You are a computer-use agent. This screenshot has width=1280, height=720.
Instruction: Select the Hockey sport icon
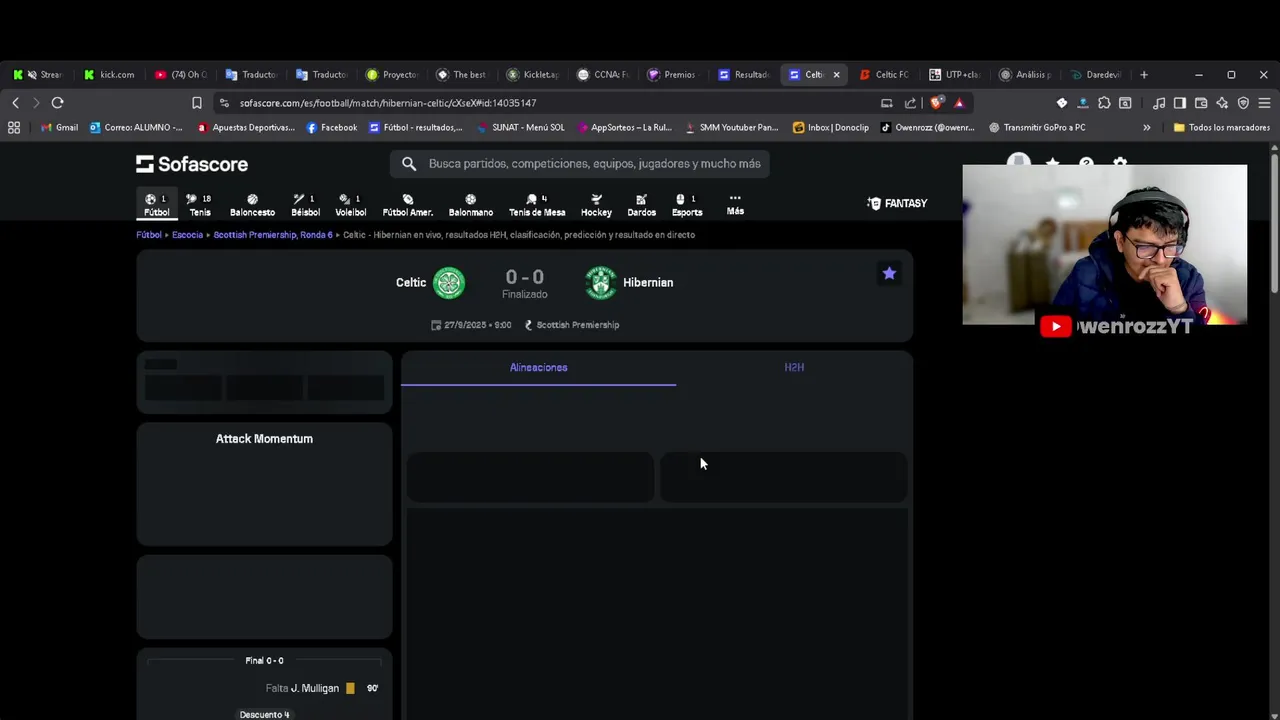click(596, 205)
